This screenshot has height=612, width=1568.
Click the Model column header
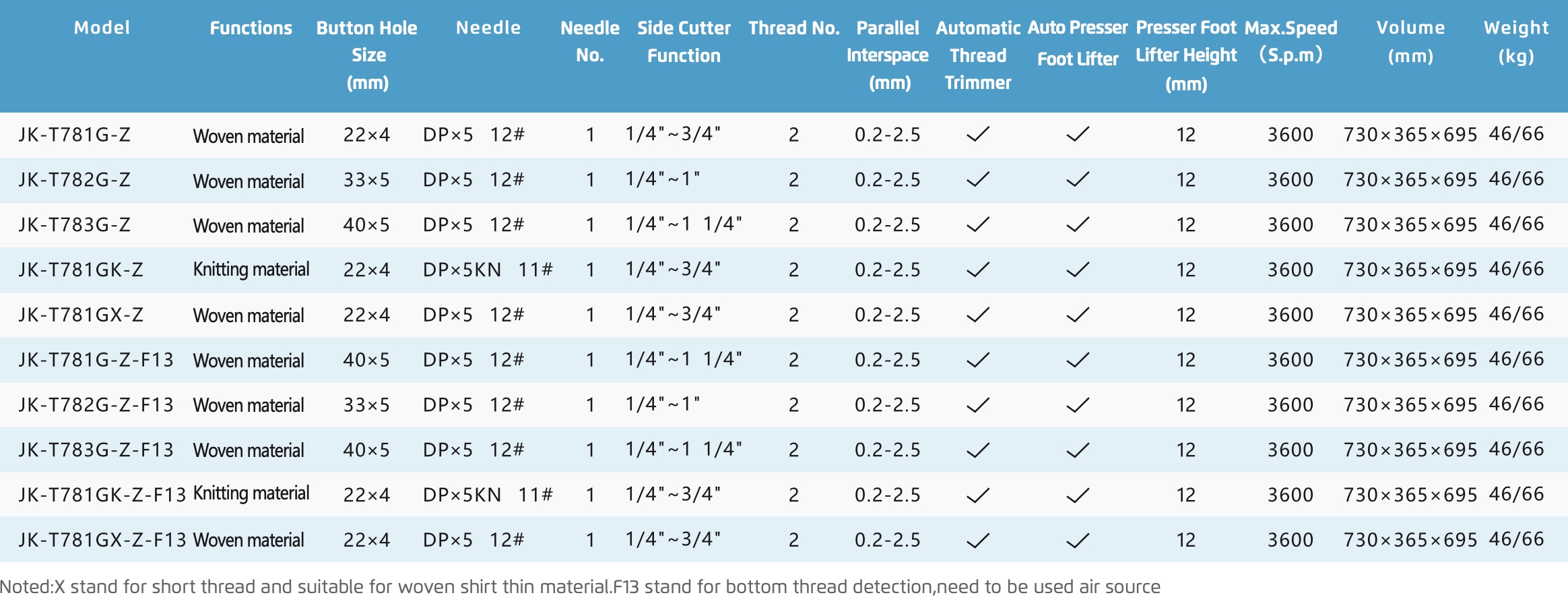click(102, 28)
